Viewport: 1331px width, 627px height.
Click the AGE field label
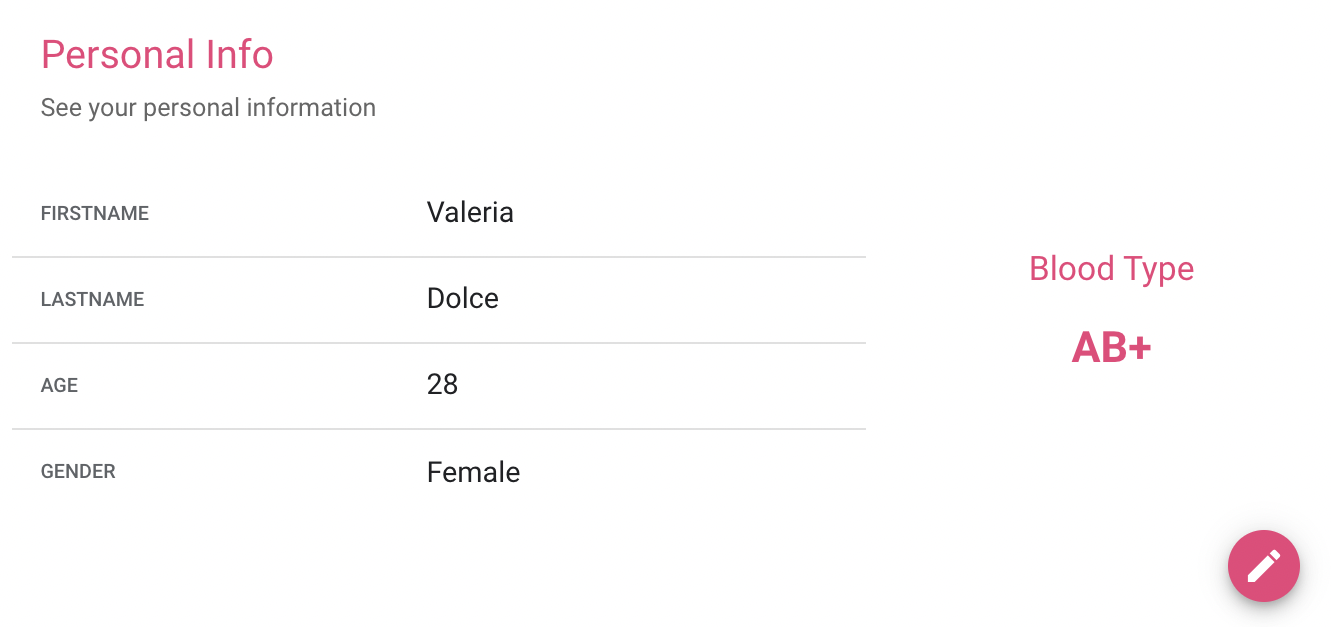[59, 386]
